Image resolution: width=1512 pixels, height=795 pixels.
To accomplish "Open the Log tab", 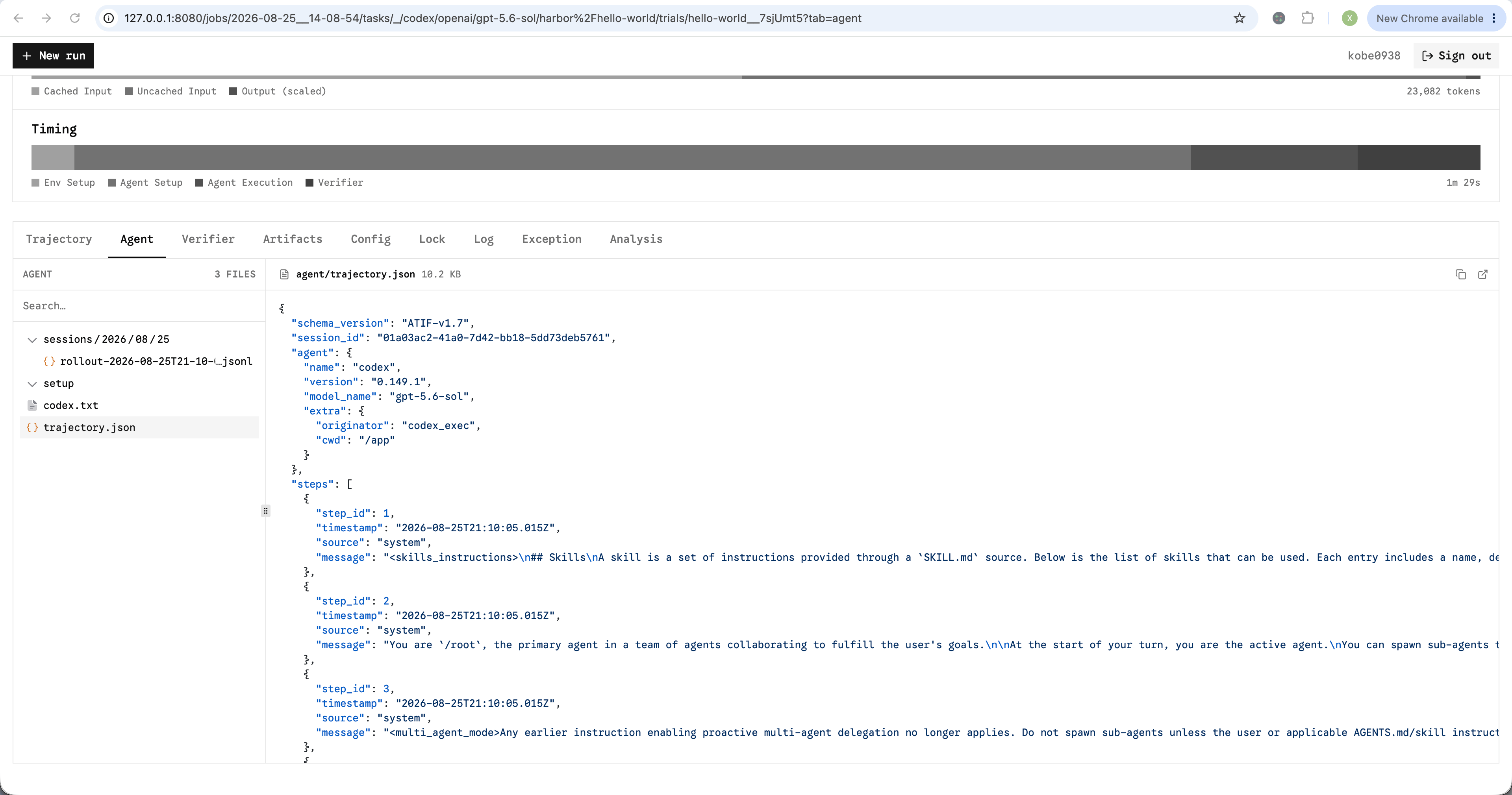I will pyautogui.click(x=484, y=239).
